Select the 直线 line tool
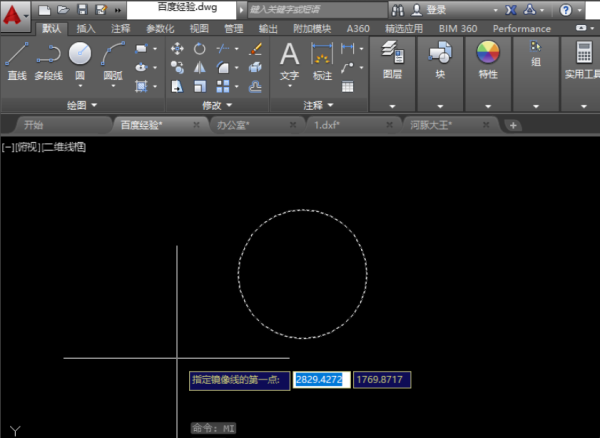The image size is (600, 438). pos(17,61)
